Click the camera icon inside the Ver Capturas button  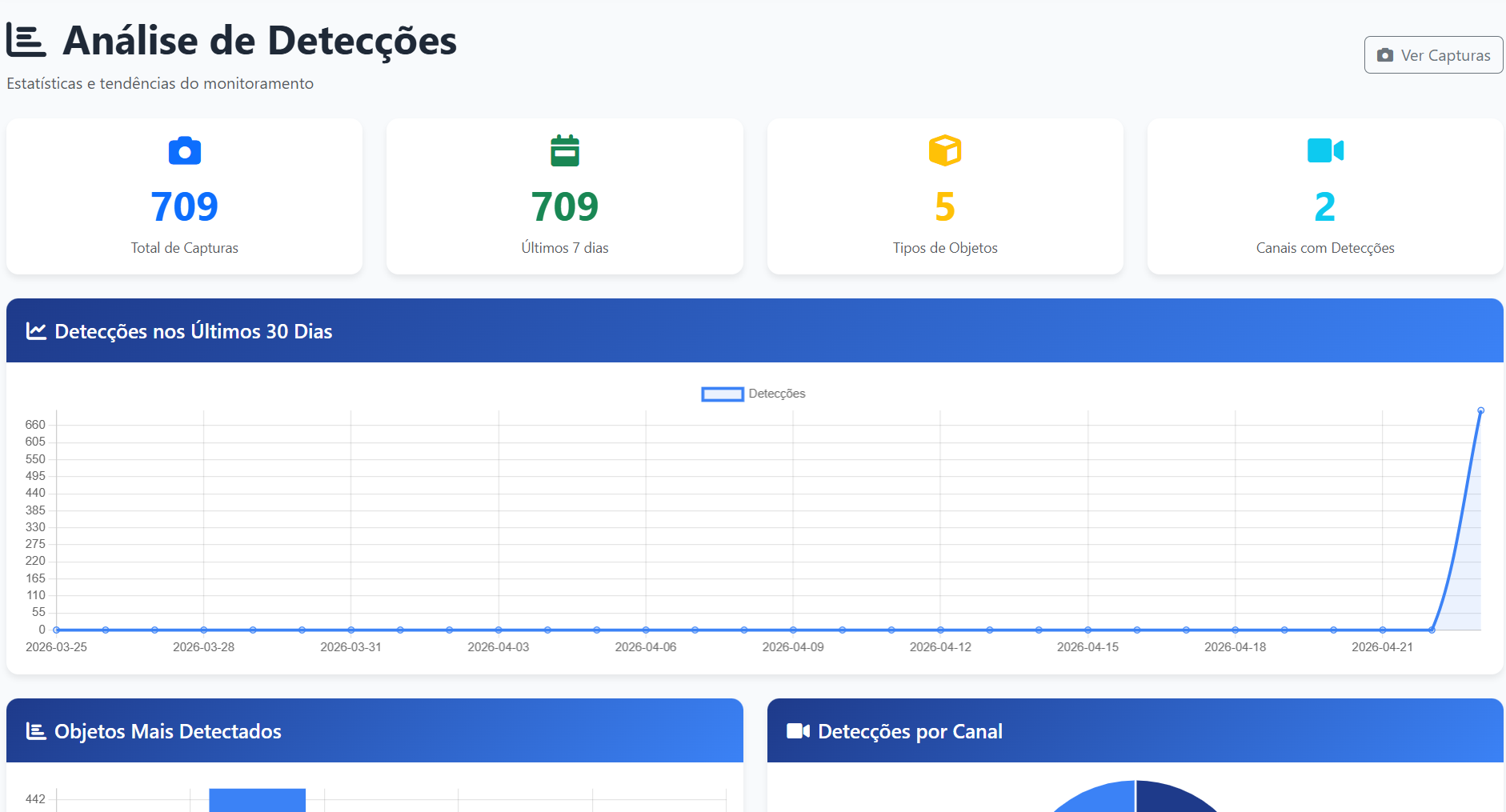(x=1384, y=54)
